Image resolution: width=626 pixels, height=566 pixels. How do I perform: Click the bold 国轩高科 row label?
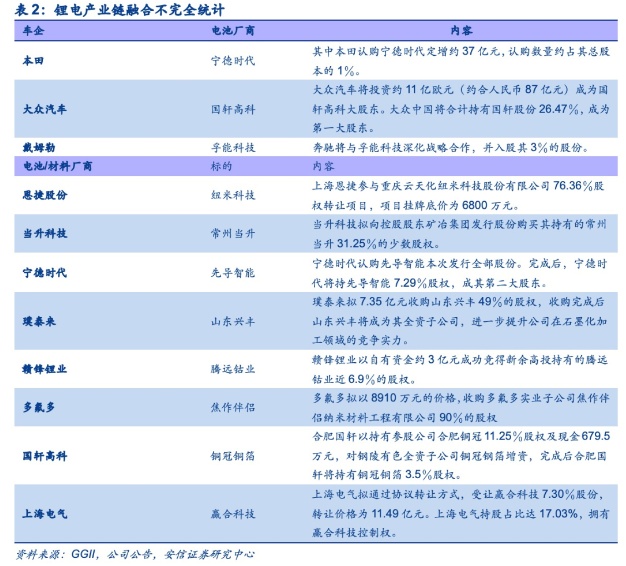tap(45, 455)
